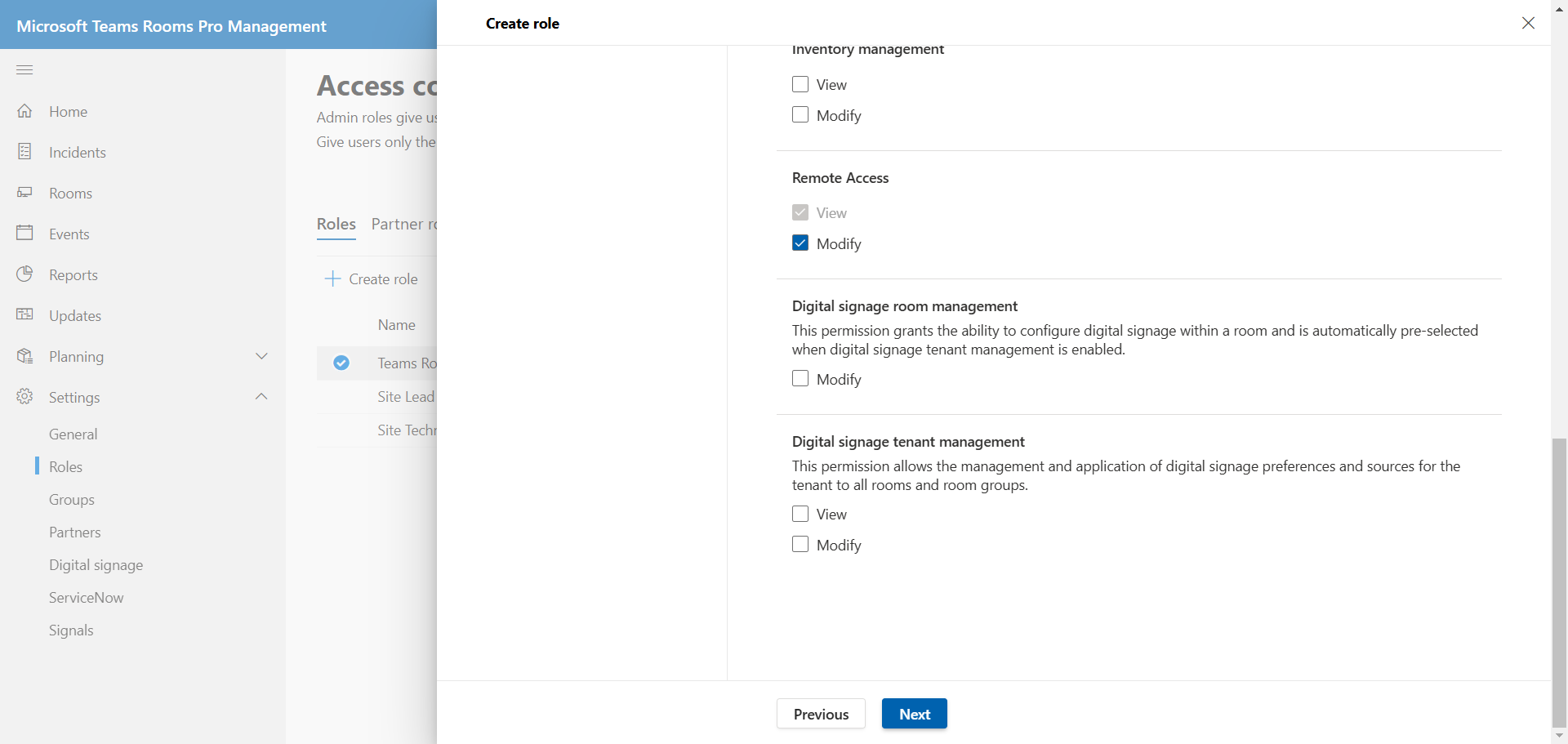
Task: Switch to the Partner roles tab
Action: (x=404, y=224)
